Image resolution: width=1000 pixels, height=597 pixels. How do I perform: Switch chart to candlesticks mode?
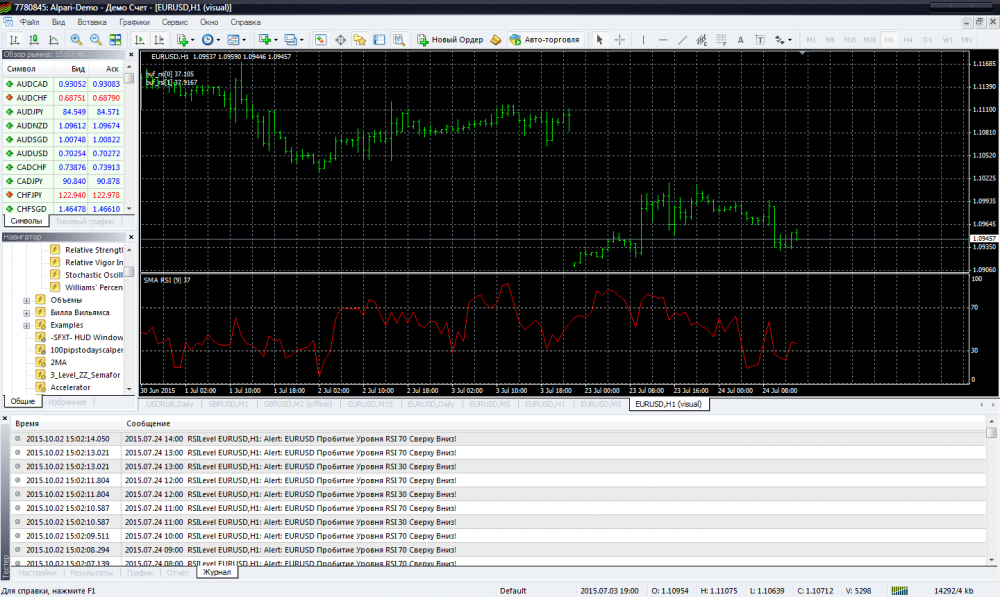tap(35, 40)
